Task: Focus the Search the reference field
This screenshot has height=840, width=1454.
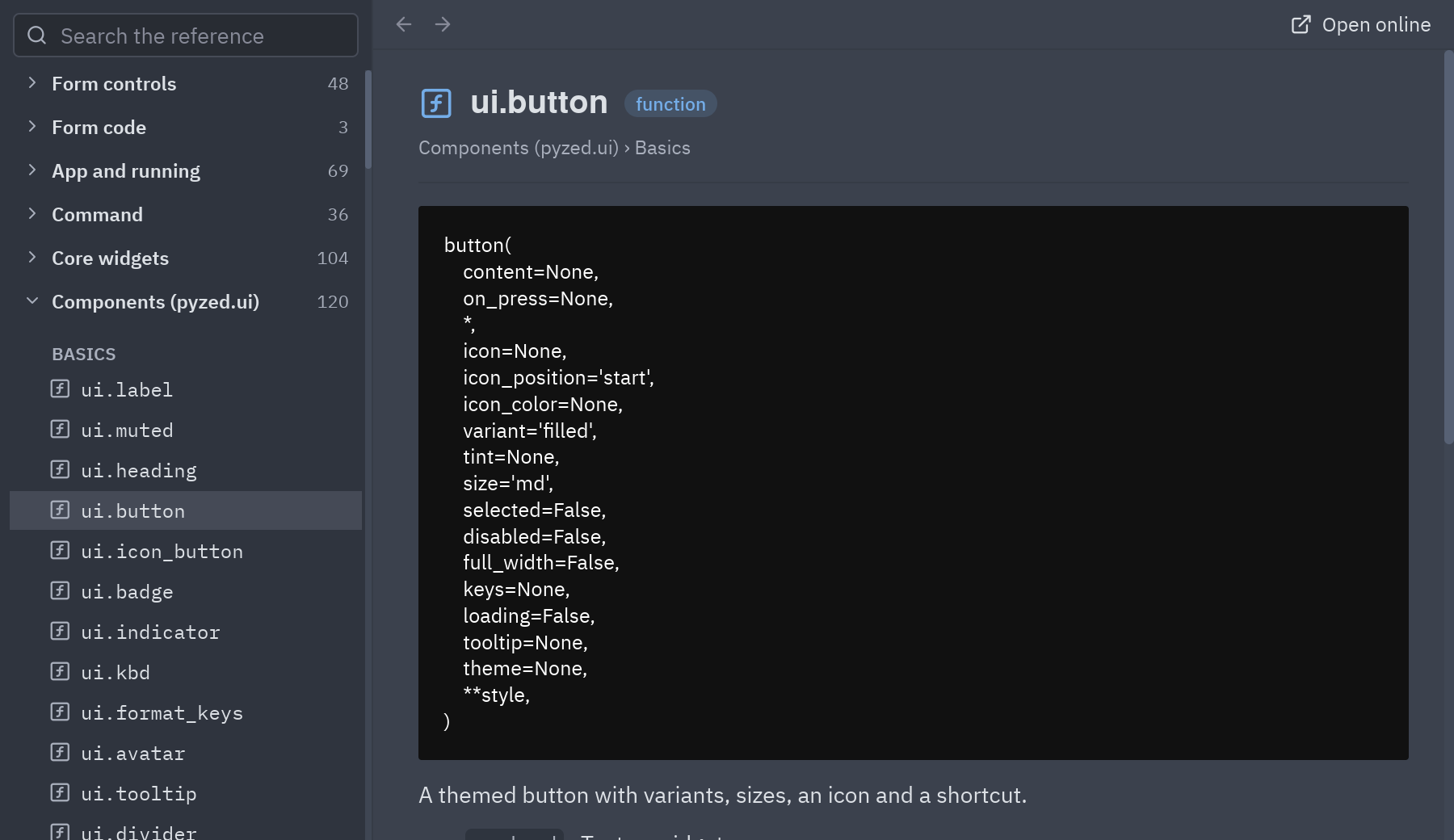Action: [186, 36]
